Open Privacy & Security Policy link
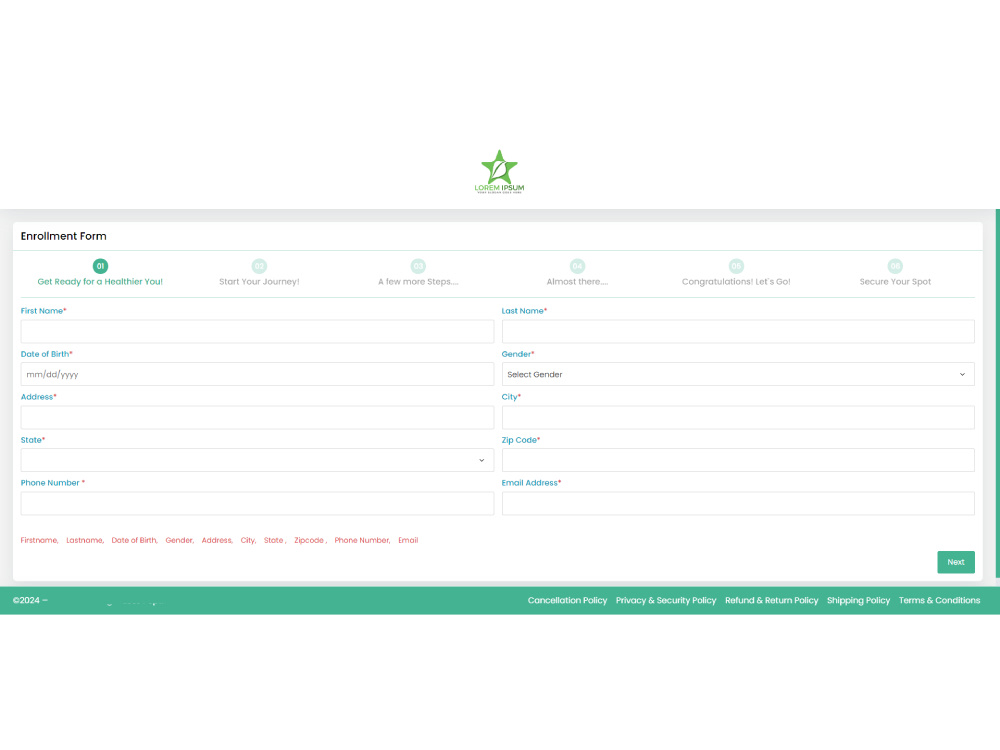The image size is (1000, 750). [666, 600]
